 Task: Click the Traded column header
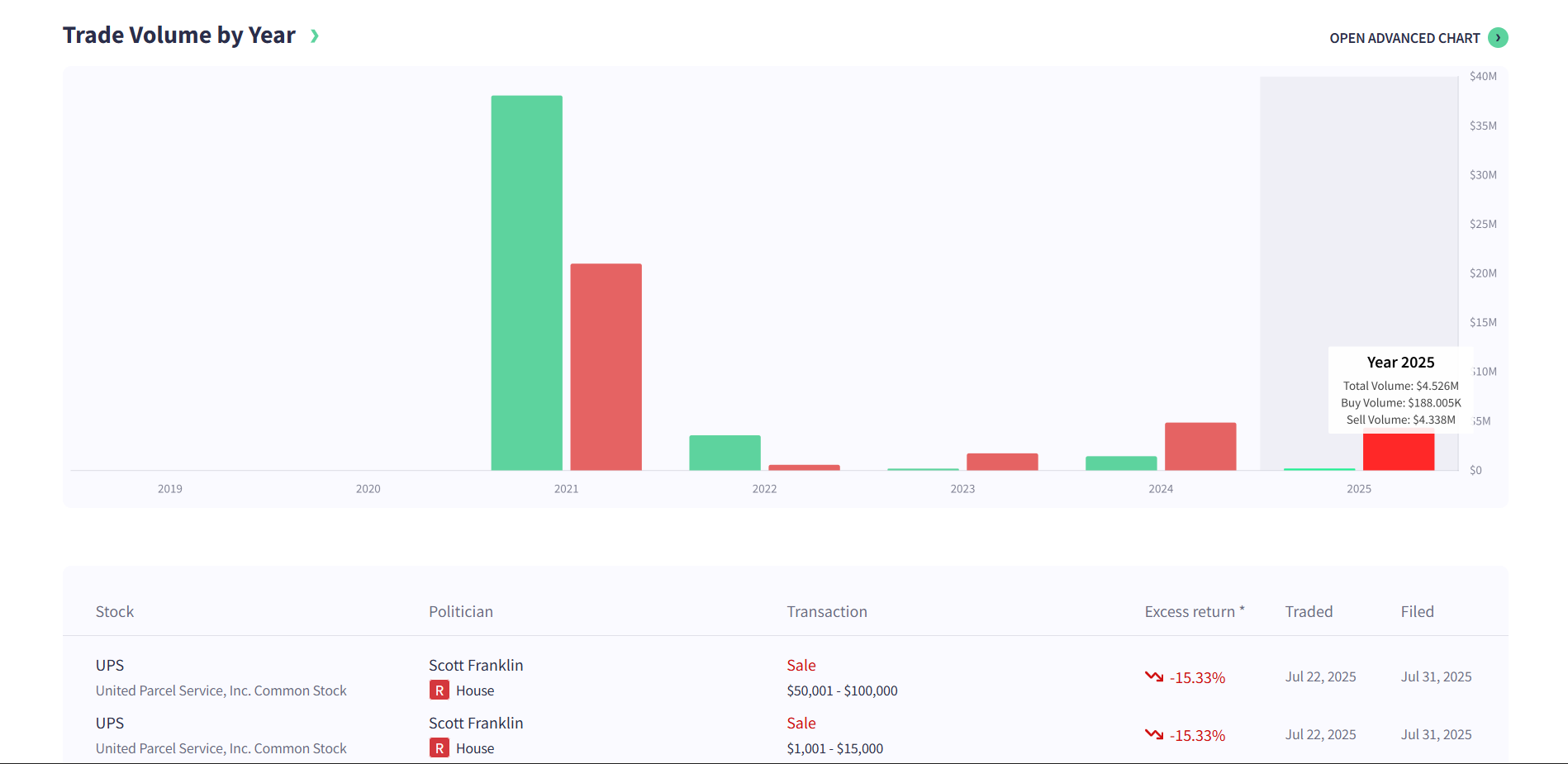tap(1309, 612)
